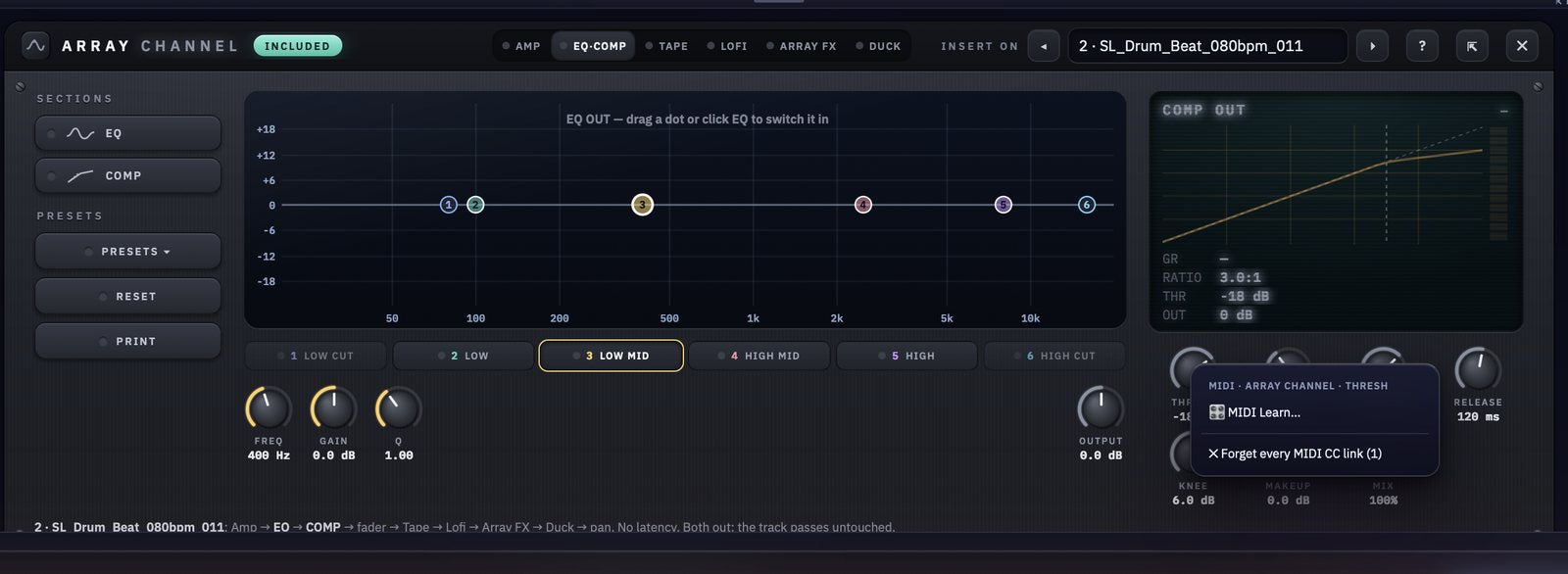Switch to the EQ·COMP tab

pyautogui.click(x=593, y=46)
